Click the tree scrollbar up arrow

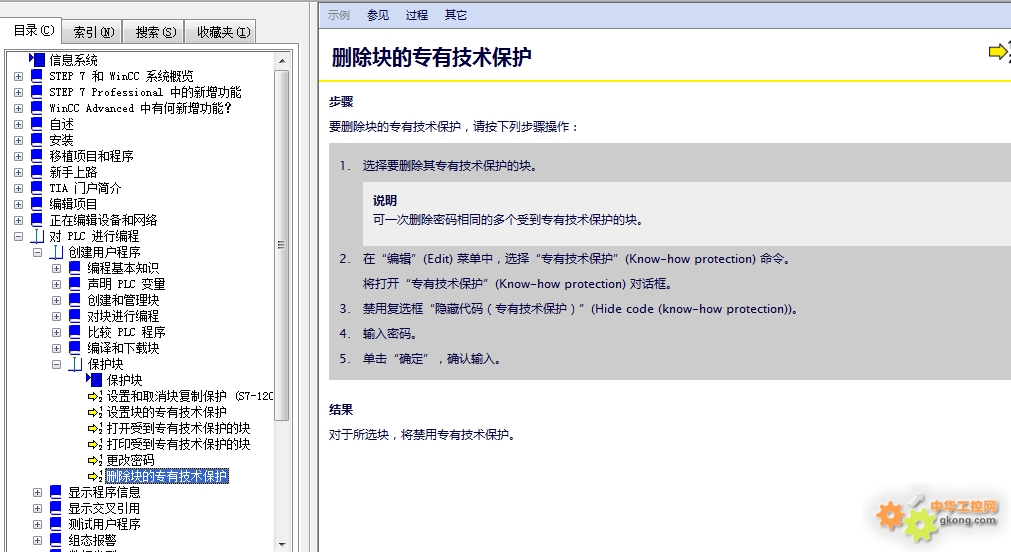[x=282, y=61]
